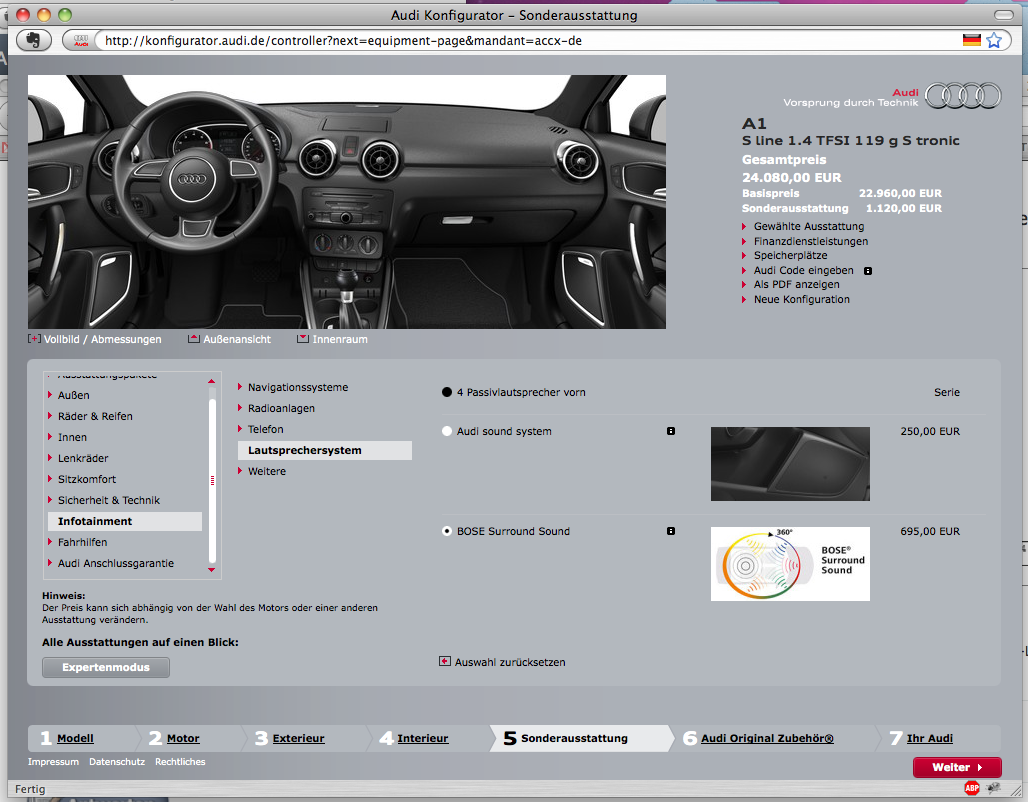Image resolution: width=1028 pixels, height=802 pixels.
Task: Expand the Außen category
Action: (x=73, y=395)
